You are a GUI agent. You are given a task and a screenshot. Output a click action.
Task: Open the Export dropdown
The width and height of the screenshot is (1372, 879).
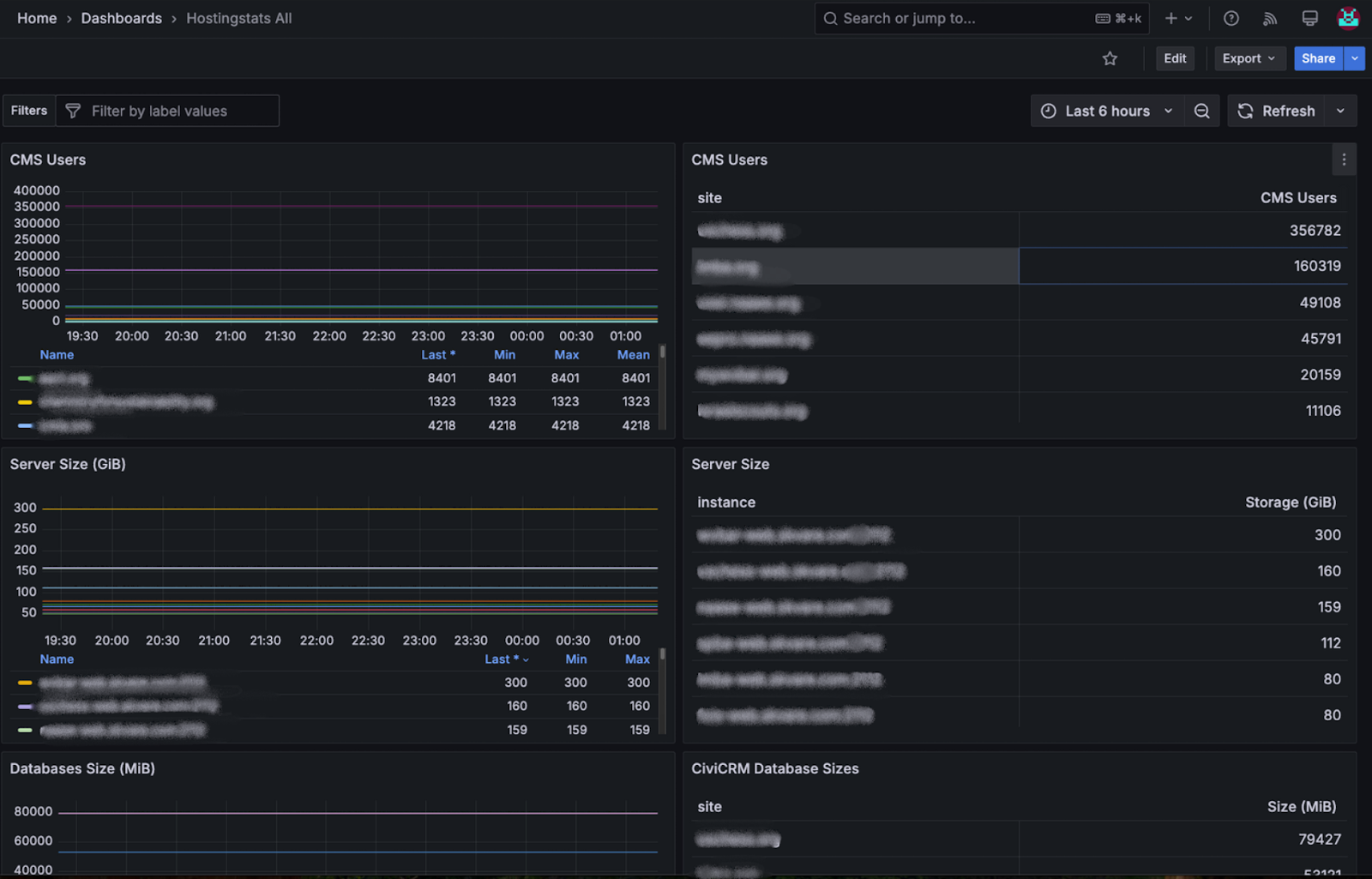coord(1249,58)
